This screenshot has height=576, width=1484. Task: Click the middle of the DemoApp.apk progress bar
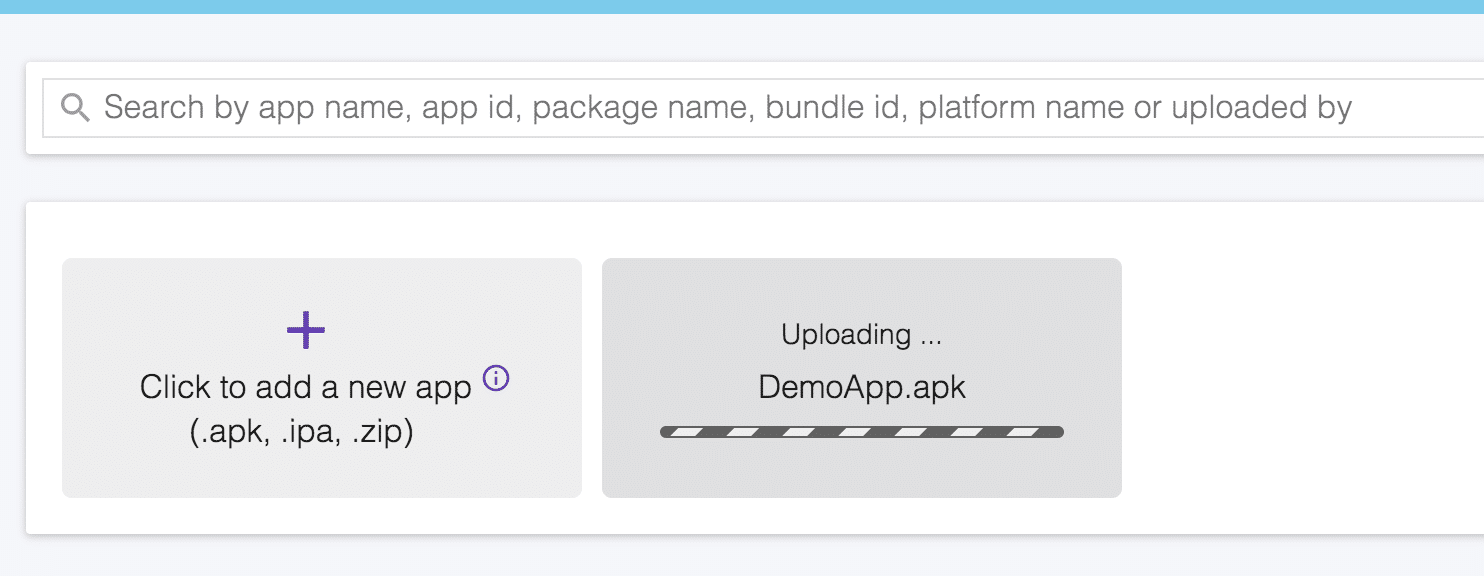click(x=862, y=432)
